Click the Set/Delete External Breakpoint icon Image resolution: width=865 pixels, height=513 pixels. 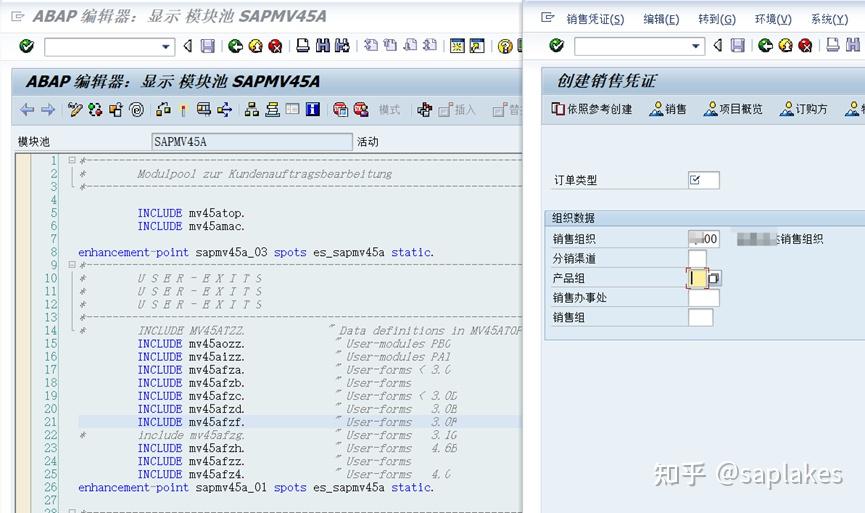point(361,110)
